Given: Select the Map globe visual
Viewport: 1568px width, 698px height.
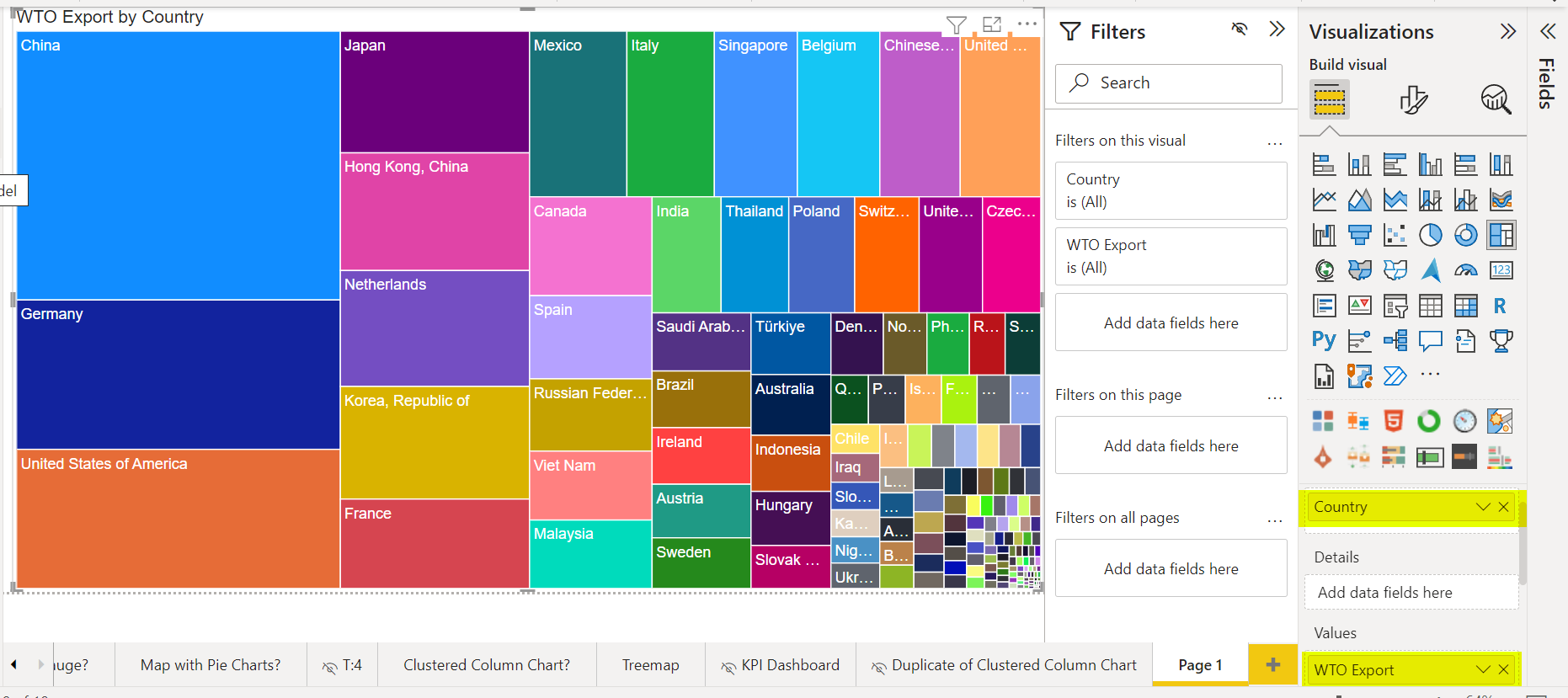Looking at the screenshot, I should pos(1324,270).
